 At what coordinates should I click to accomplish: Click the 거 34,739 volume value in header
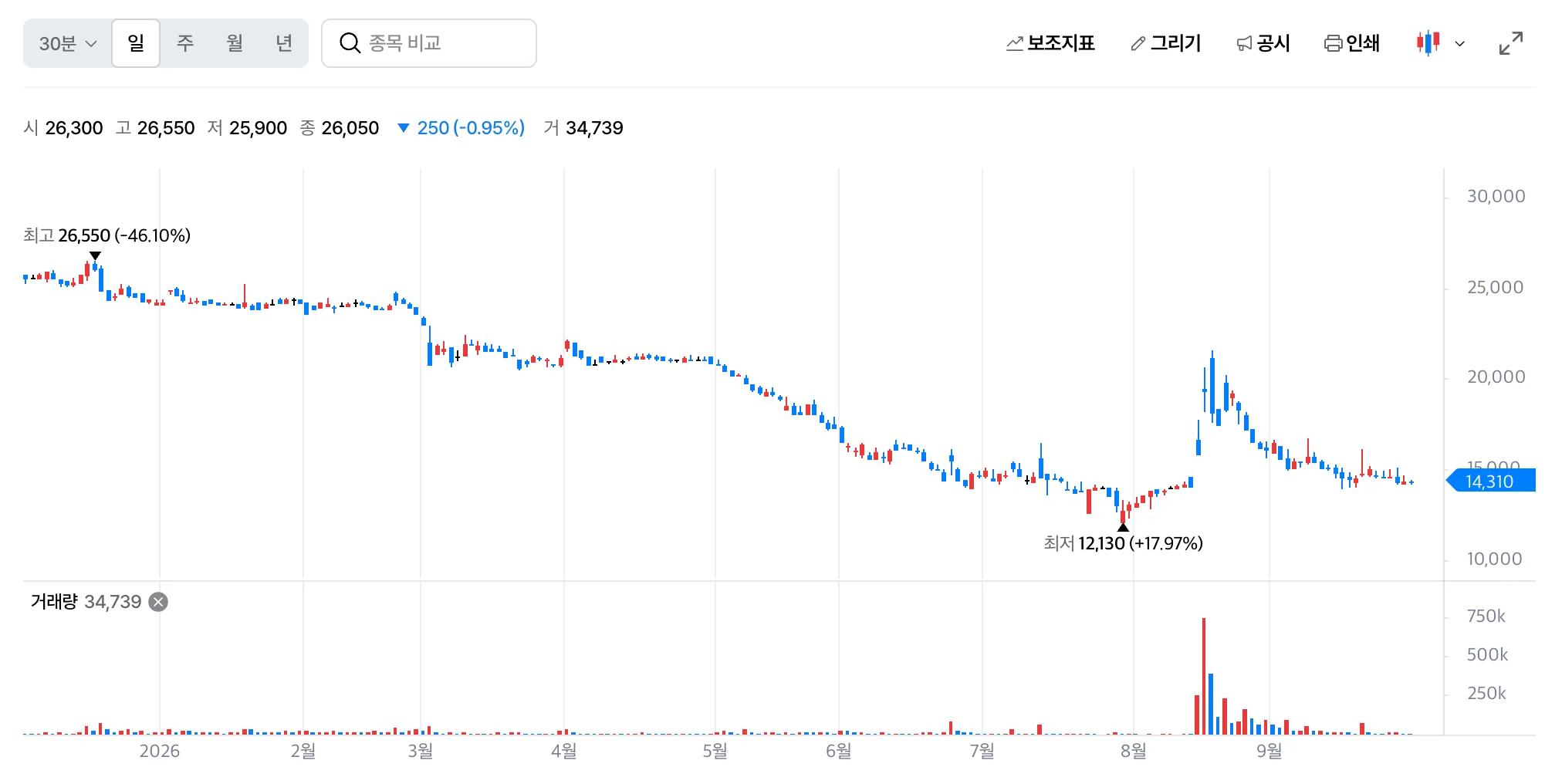point(583,128)
